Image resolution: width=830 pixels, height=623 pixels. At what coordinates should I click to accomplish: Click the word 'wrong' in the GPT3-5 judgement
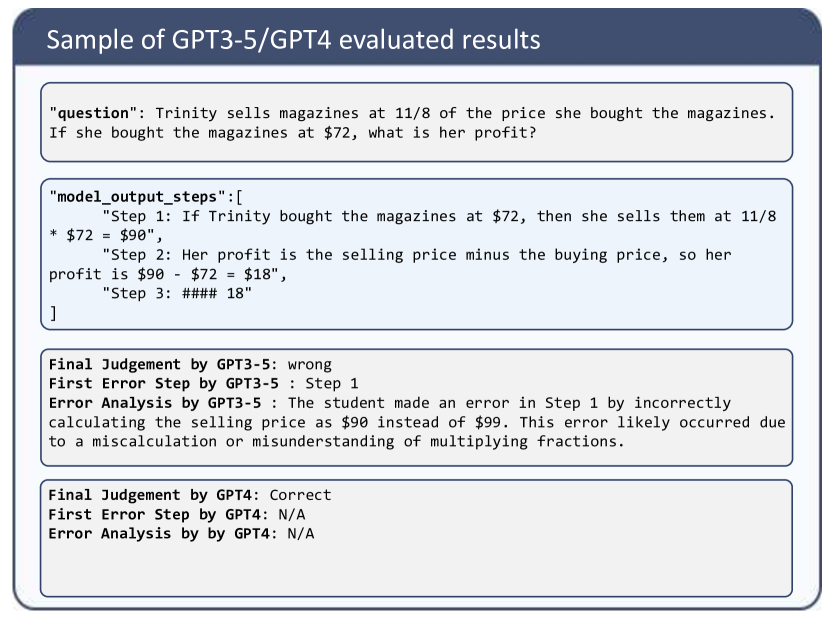[x=310, y=365]
